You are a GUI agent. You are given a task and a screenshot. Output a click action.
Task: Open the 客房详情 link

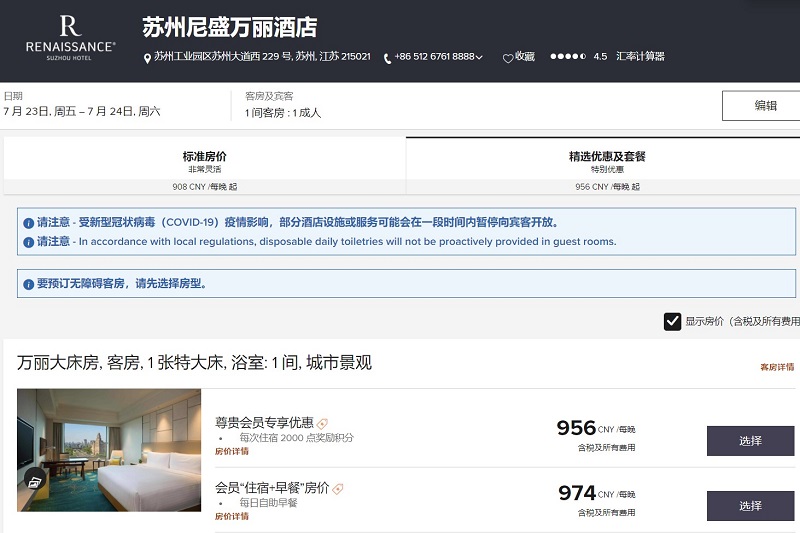click(777, 367)
